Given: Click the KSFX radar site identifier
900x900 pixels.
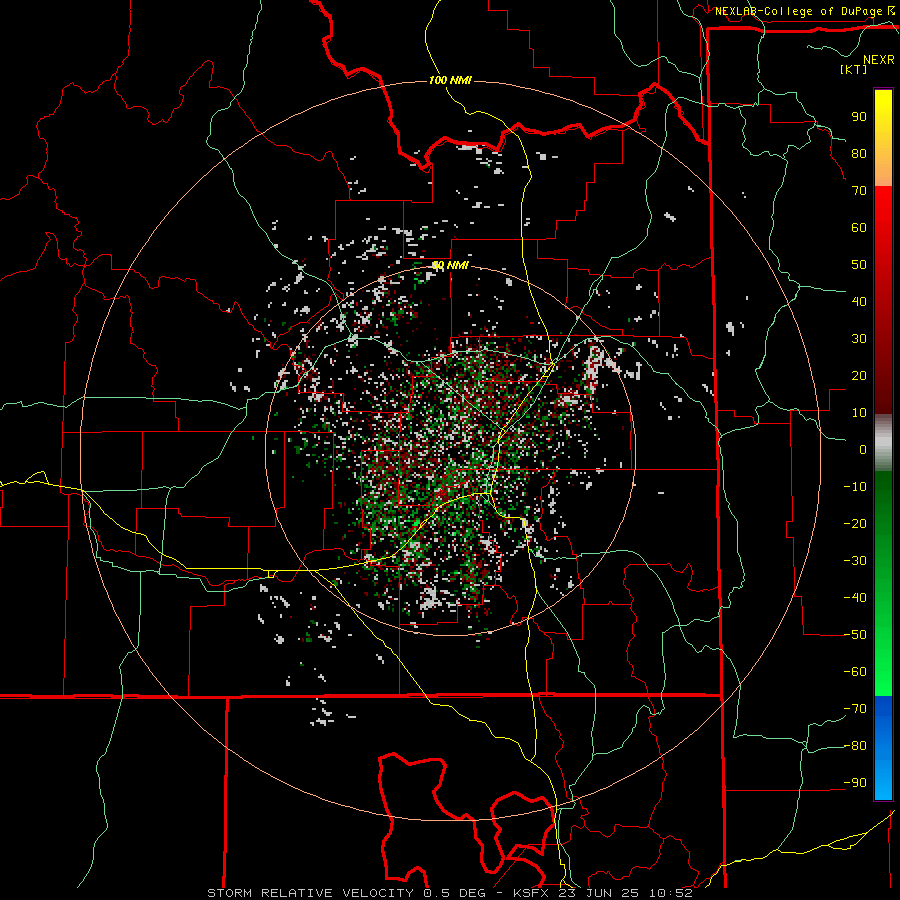Looking at the screenshot, I should pos(531,893).
